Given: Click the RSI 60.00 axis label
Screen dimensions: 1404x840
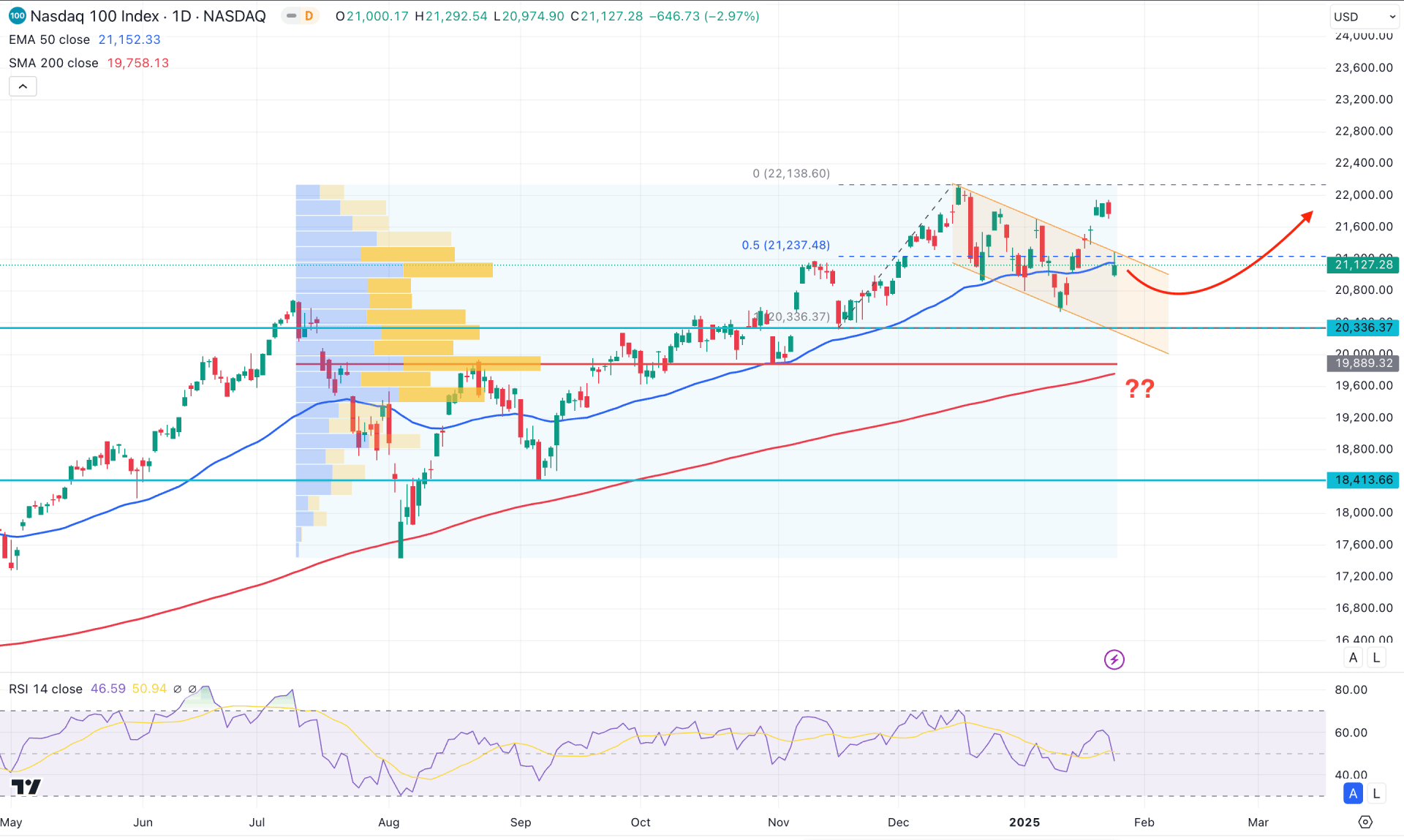Looking at the screenshot, I should point(1351,733).
